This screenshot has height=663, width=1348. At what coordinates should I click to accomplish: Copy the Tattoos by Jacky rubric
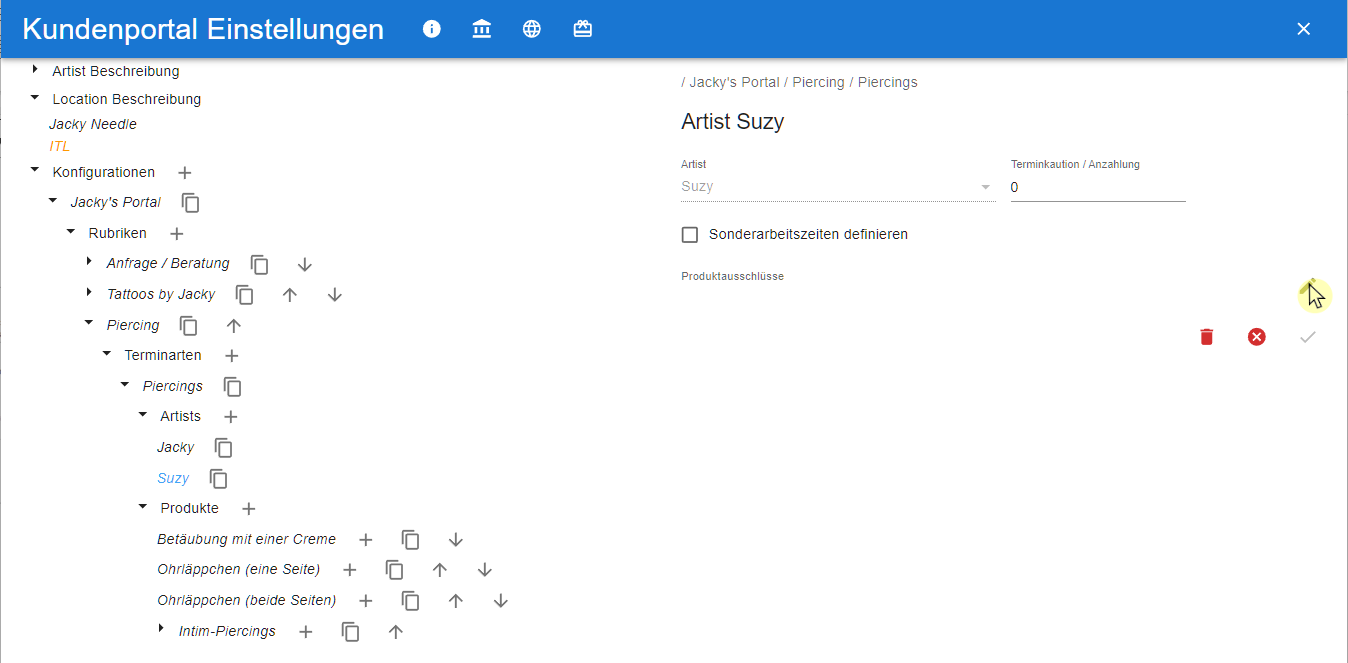(x=245, y=295)
